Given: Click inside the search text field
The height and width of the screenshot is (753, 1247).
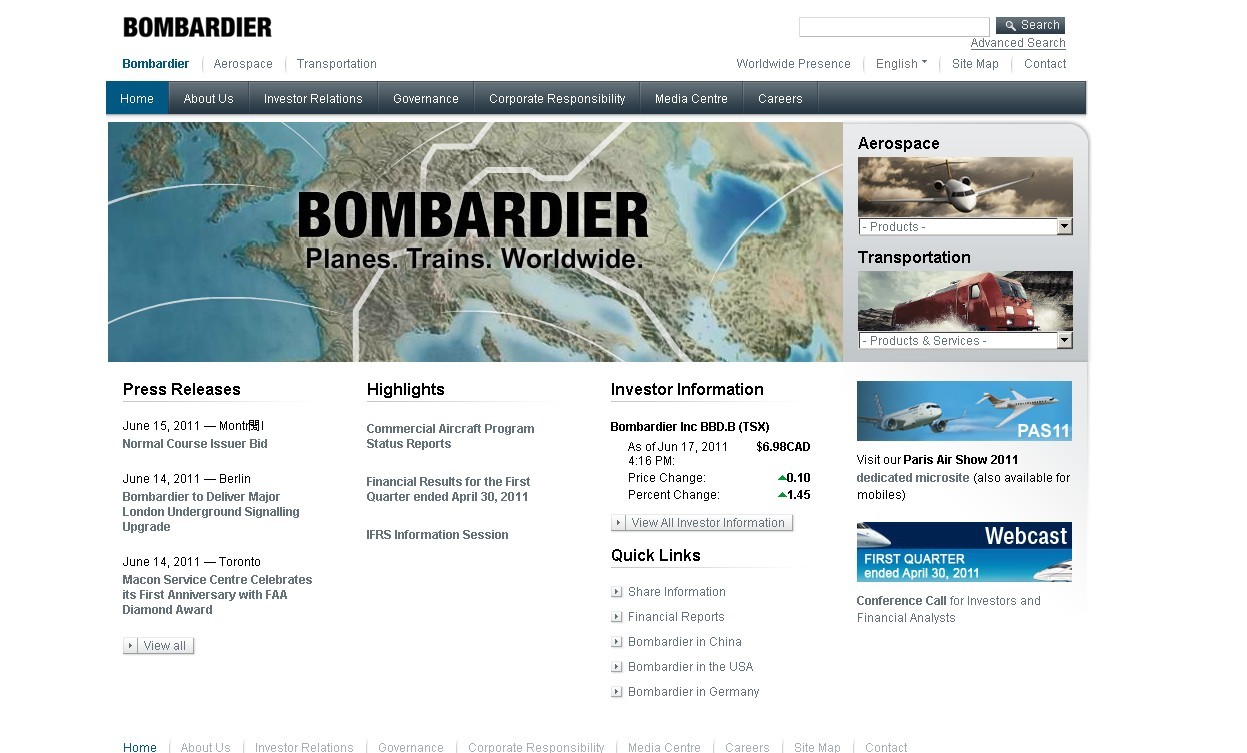Looking at the screenshot, I should [x=894, y=26].
